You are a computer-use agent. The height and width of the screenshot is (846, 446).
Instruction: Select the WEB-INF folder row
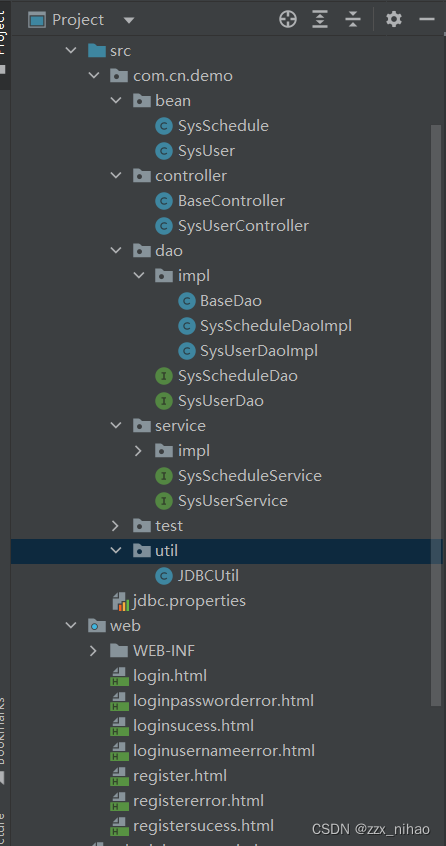(227, 651)
